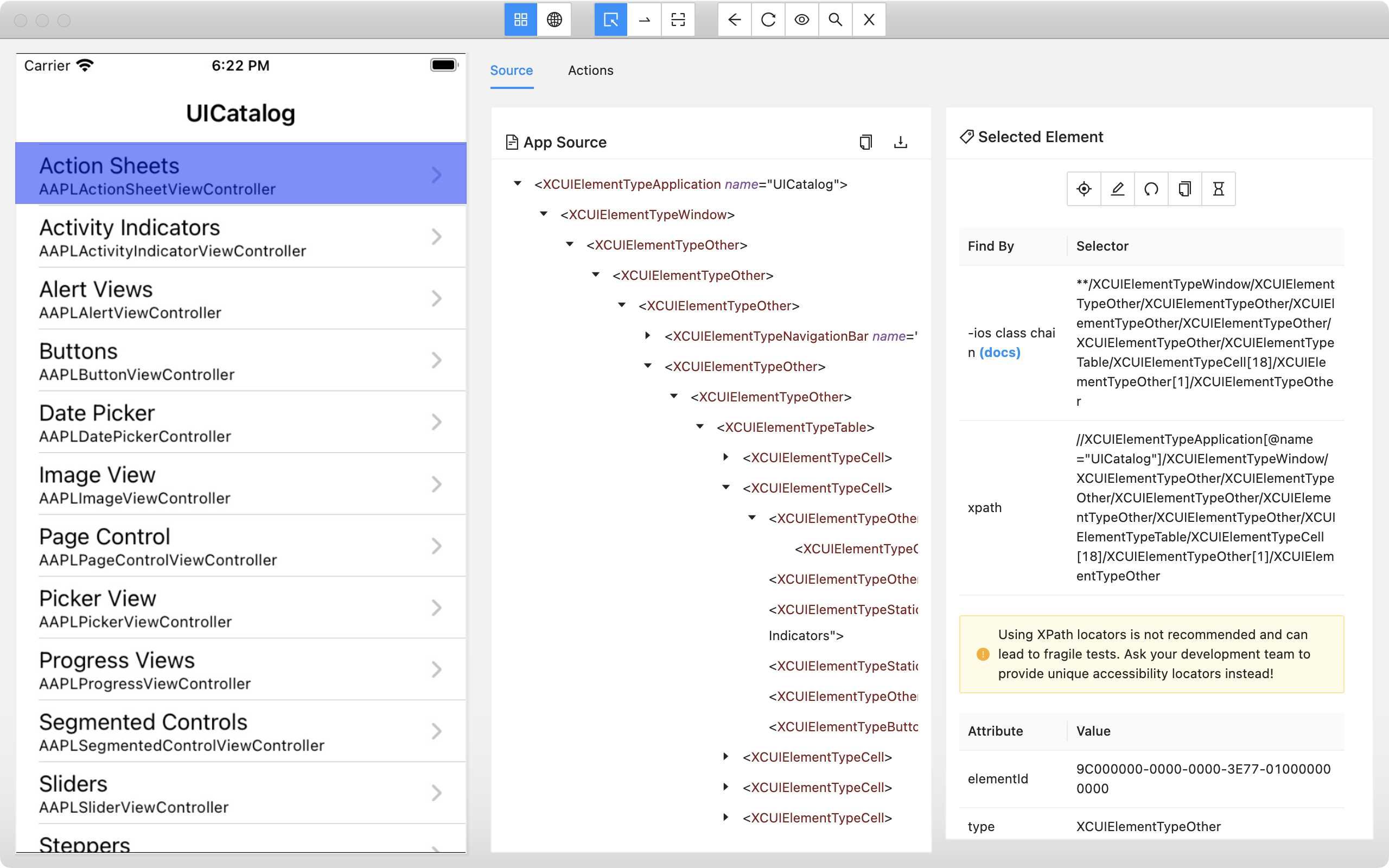
Task: Select the Source tab
Action: tap(511, 70)
